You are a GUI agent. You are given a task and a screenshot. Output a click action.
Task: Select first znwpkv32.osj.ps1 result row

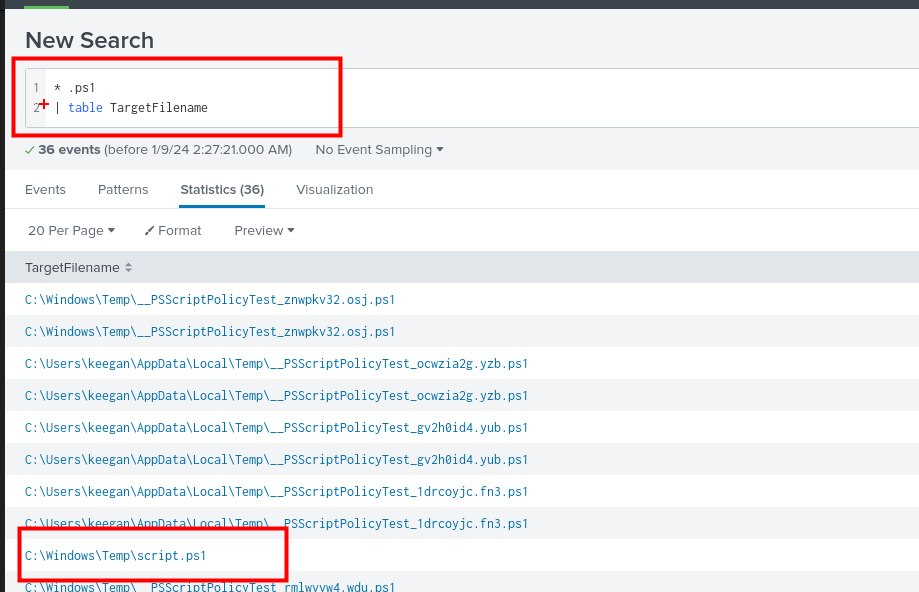click(x=210, y=300)
